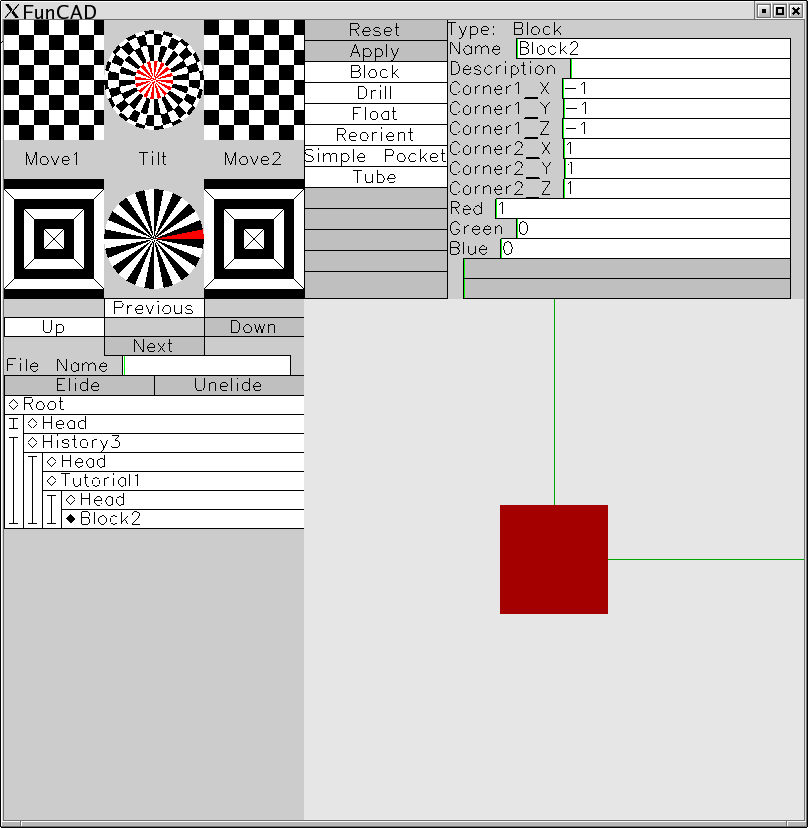Viewport: 808px width, 828px height.
Task: Collapse the branch bar left of first Head
Action: tap(14, 424)
